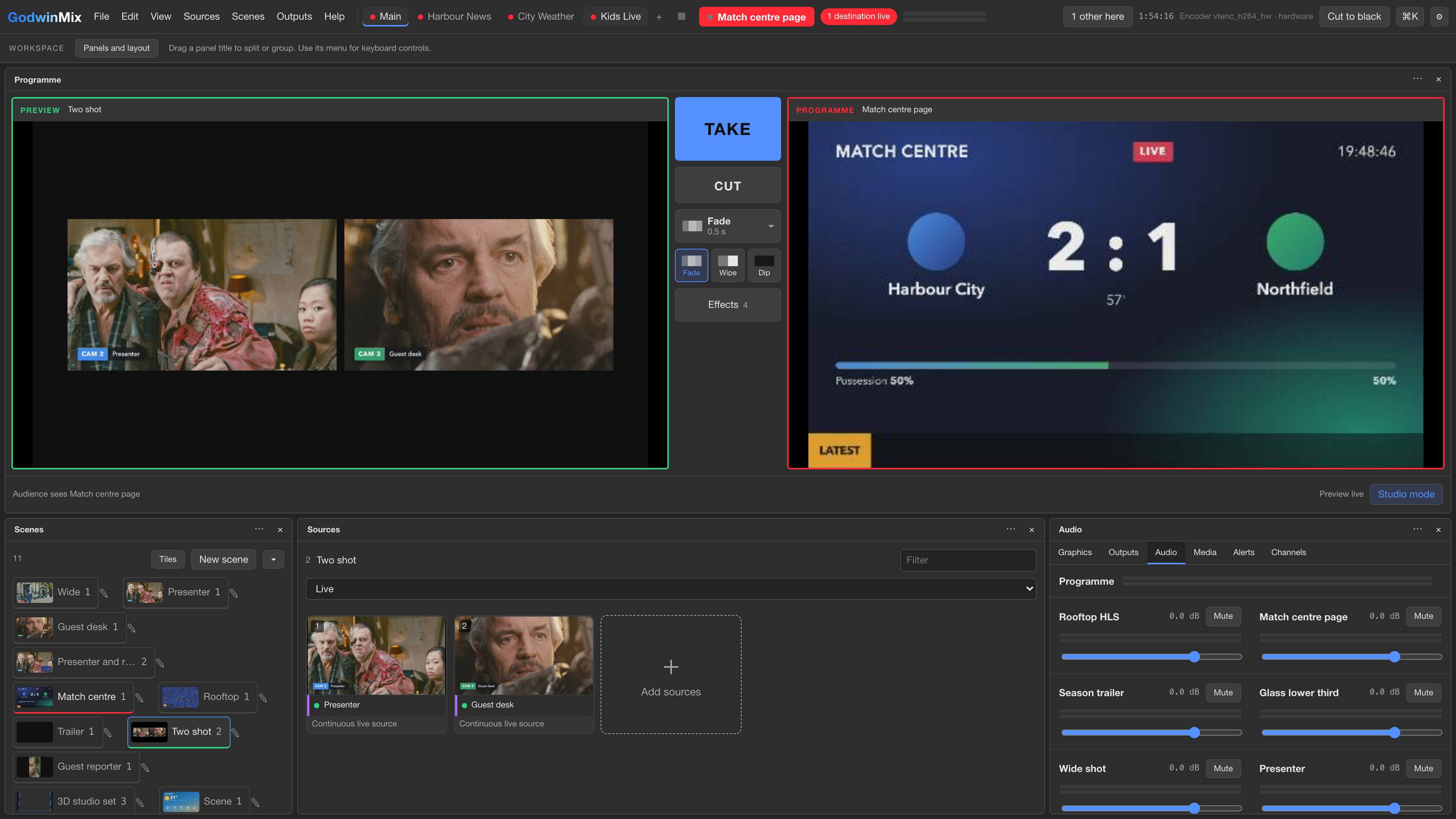Edit the Match centre scene pencil icon

pyautogui.click(x=140, y=698)
